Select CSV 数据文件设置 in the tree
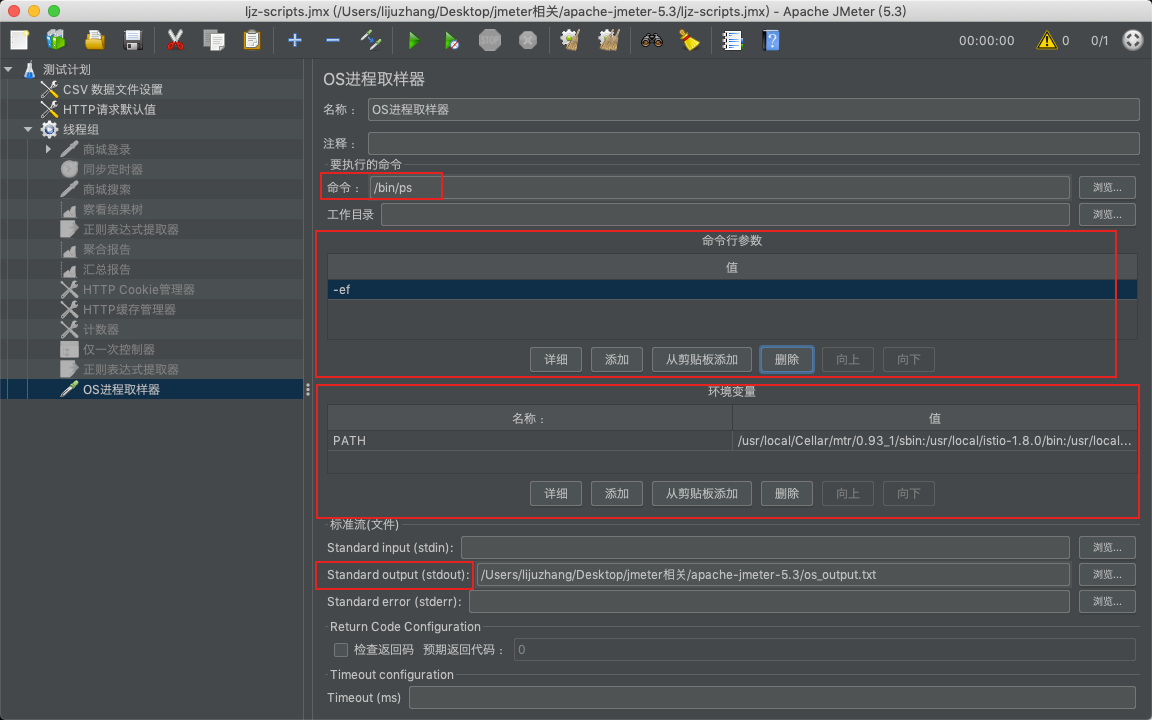Viewport: 1152px width, 720px height. (x=112, y=90)
